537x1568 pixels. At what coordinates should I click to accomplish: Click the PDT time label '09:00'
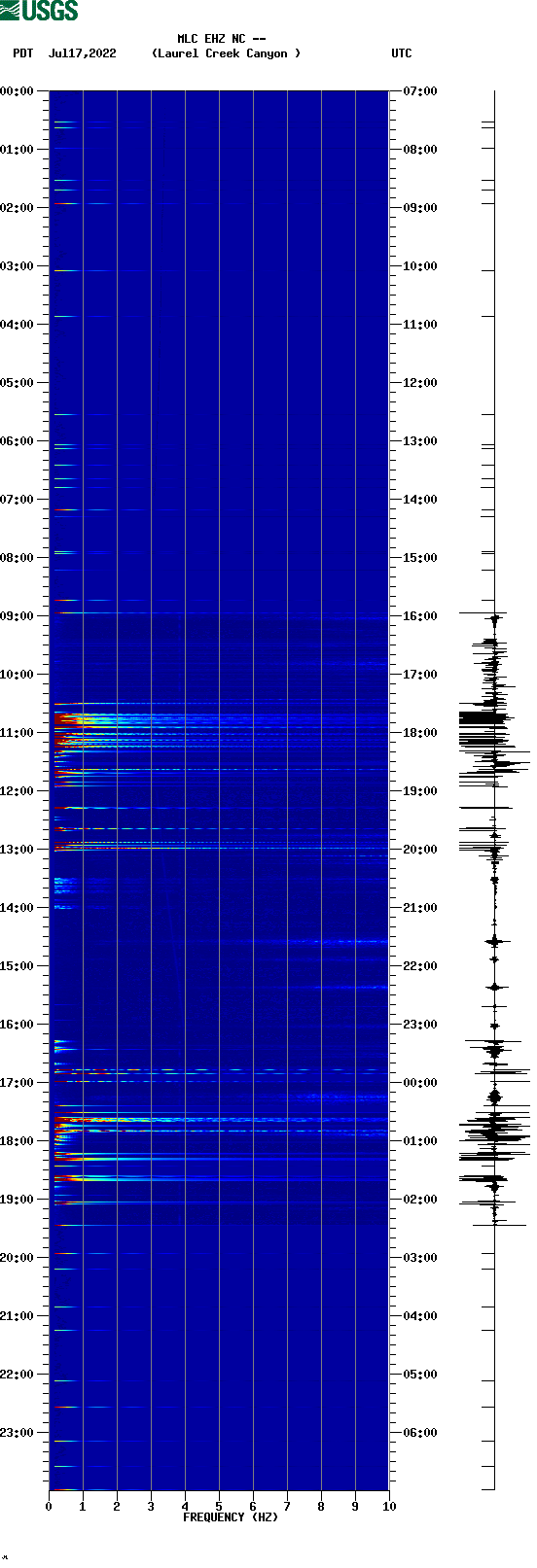18,616
